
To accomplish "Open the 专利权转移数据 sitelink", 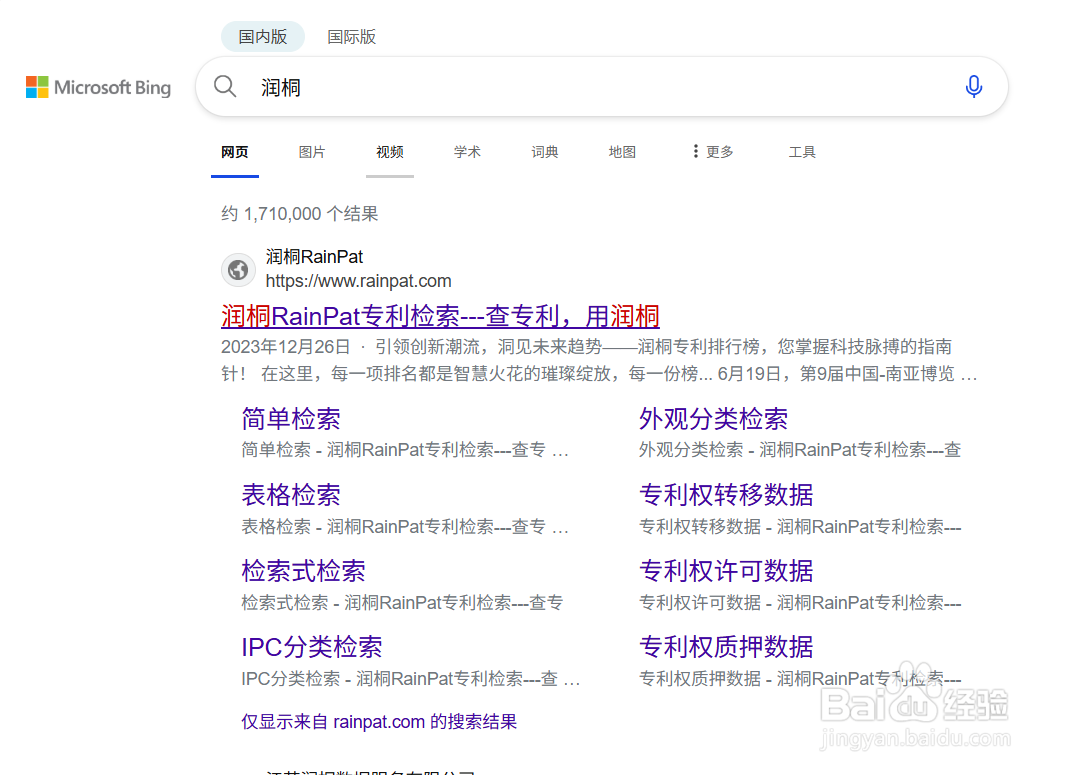I will pos(726,495).
